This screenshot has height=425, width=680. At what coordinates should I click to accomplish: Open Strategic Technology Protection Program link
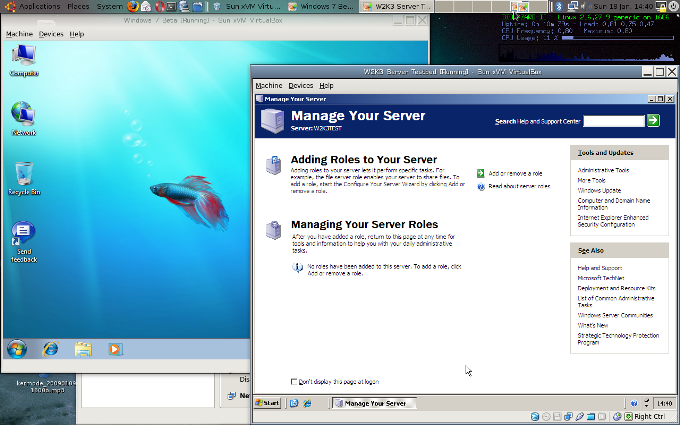point(618,339)
